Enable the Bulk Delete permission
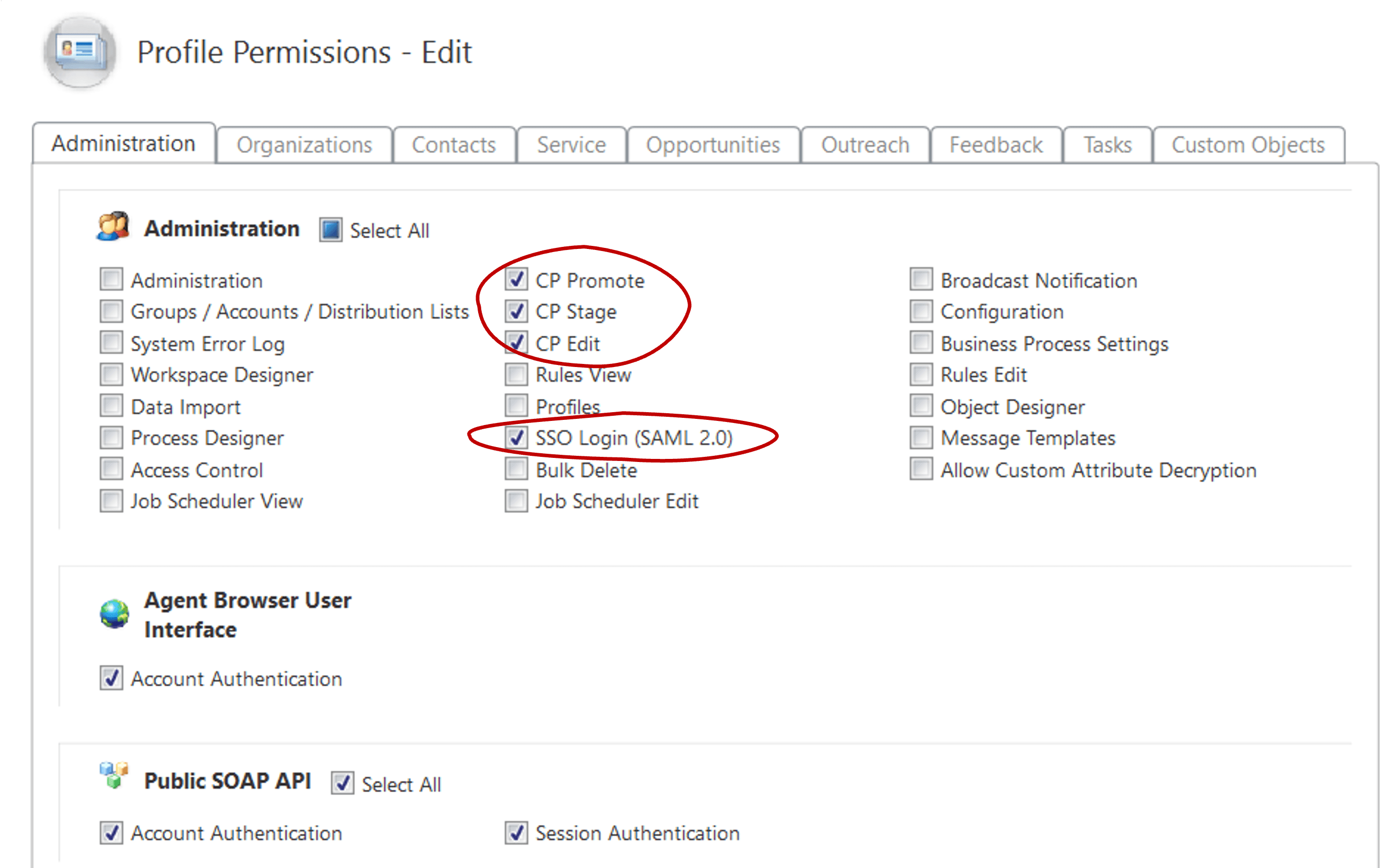The width and height of the screenshot is (1398, 868). click(516, 469)
